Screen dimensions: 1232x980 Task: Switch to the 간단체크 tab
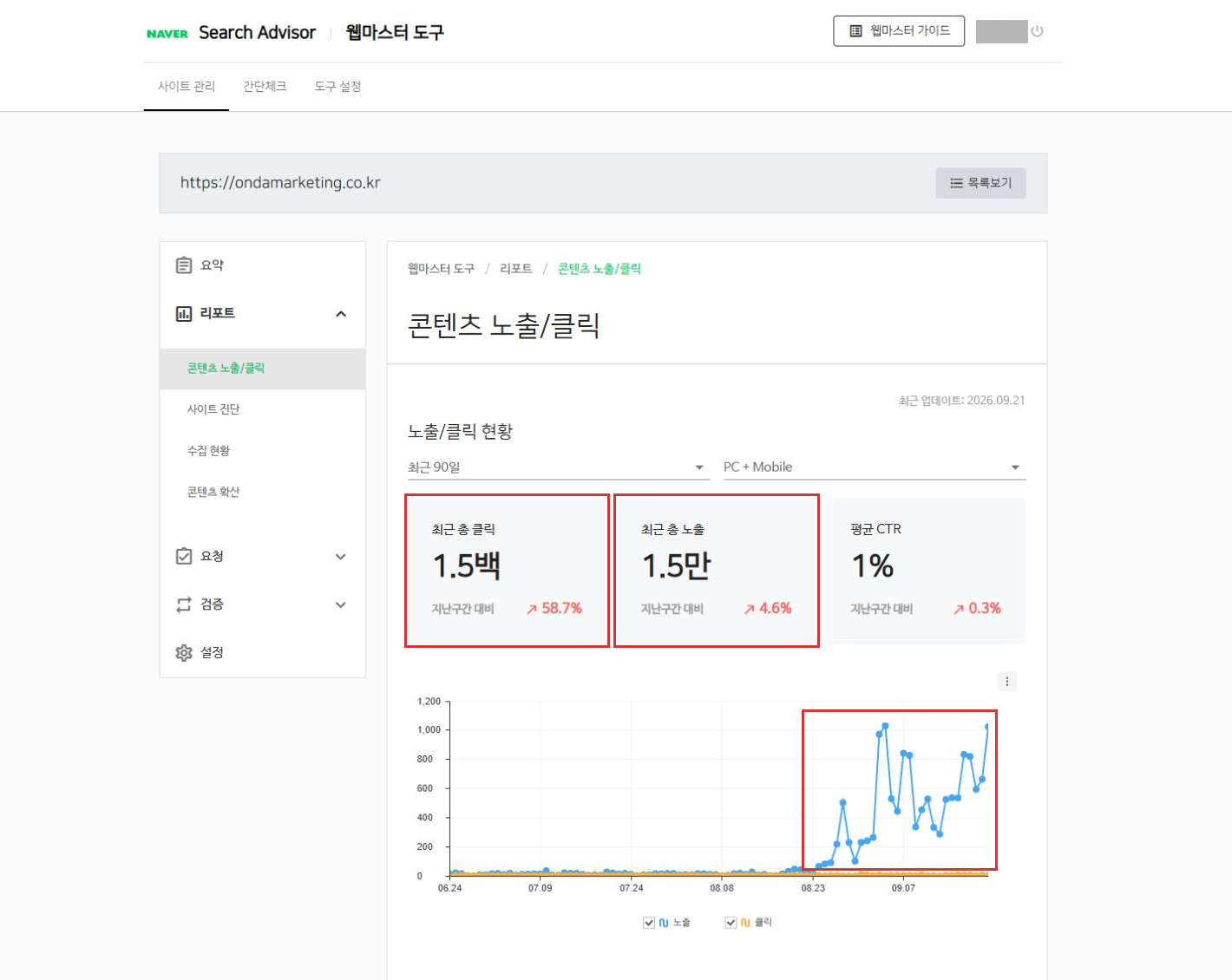point(265,87)
